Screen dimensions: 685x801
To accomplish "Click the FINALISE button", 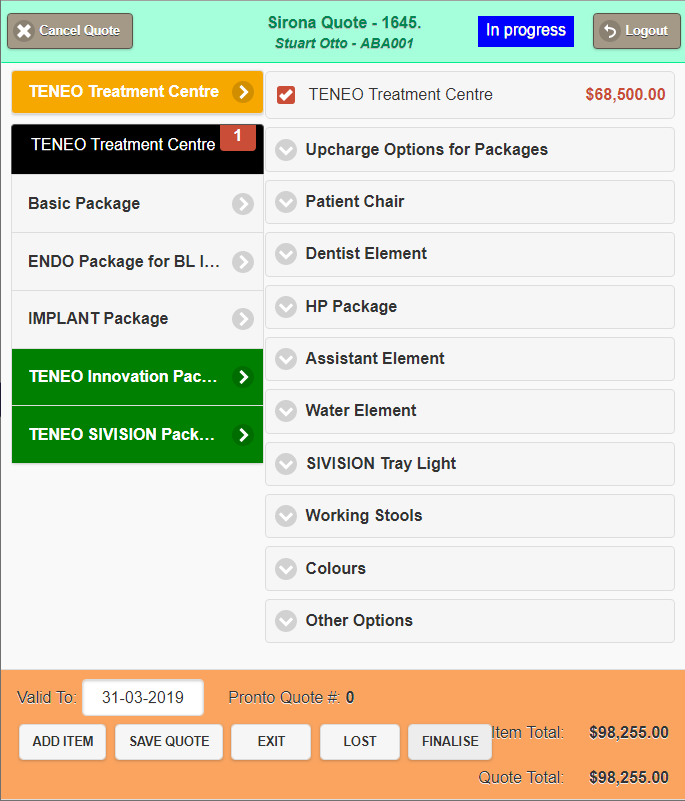I will pos(449,742).
